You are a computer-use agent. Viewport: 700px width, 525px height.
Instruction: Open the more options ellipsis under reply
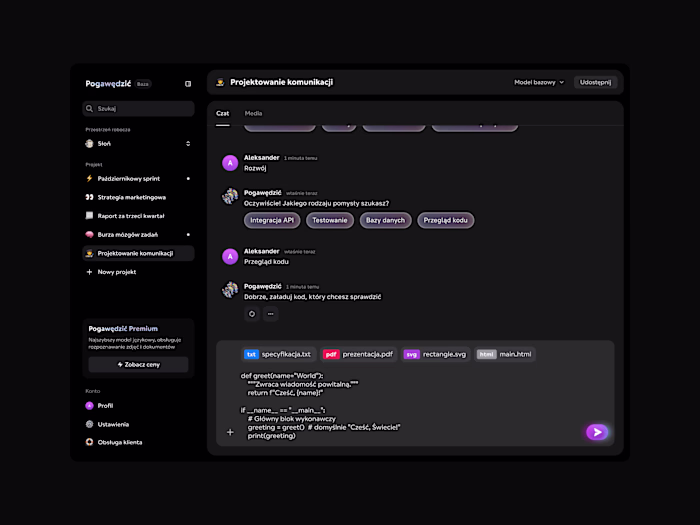[271, 314]
